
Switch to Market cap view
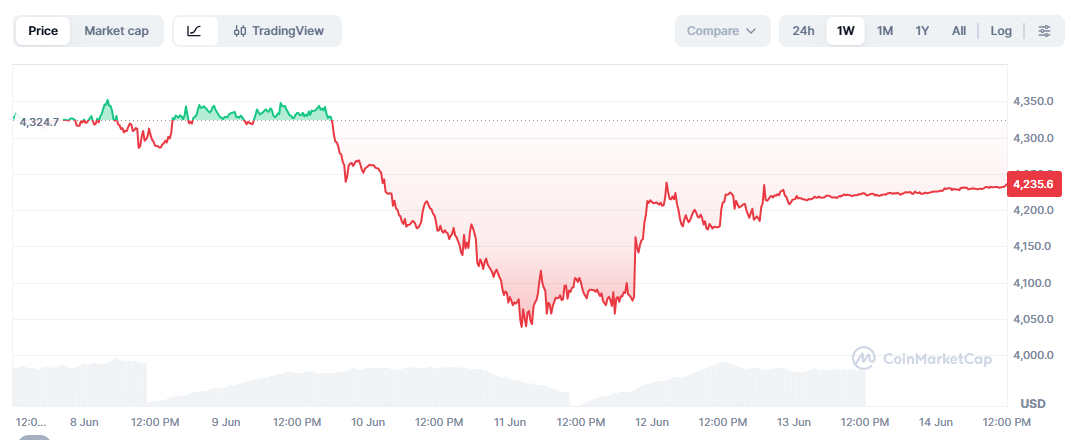tap(116, 31)
